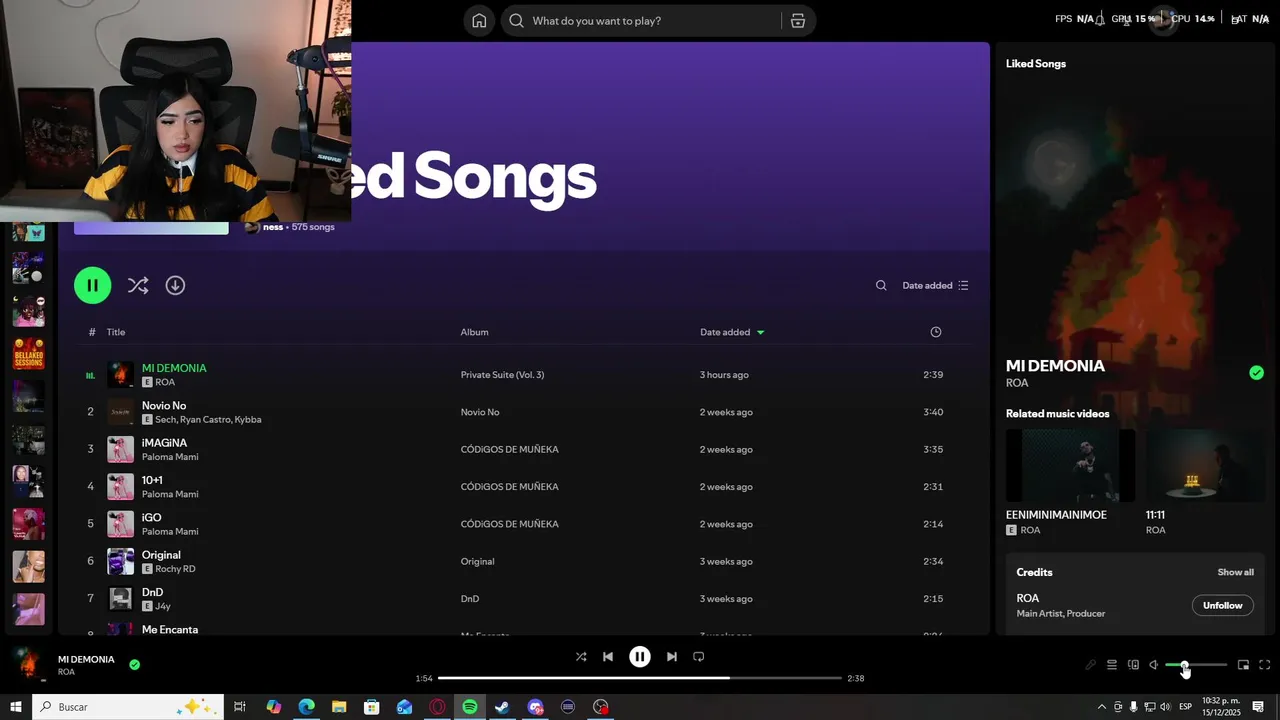Sort by Date added column header

pyautogui.click(x=731, y=332)
